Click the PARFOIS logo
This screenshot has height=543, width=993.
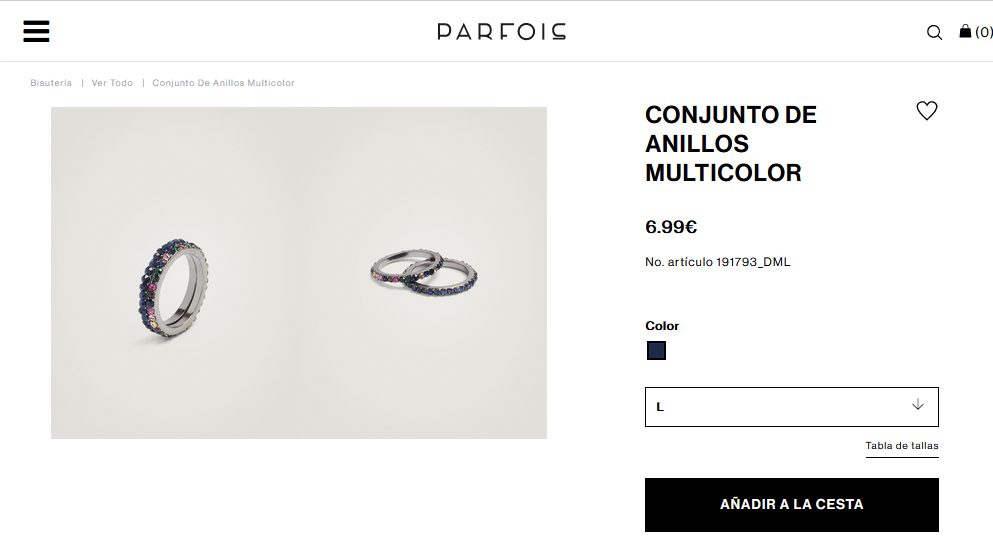[x=502, y=32]
